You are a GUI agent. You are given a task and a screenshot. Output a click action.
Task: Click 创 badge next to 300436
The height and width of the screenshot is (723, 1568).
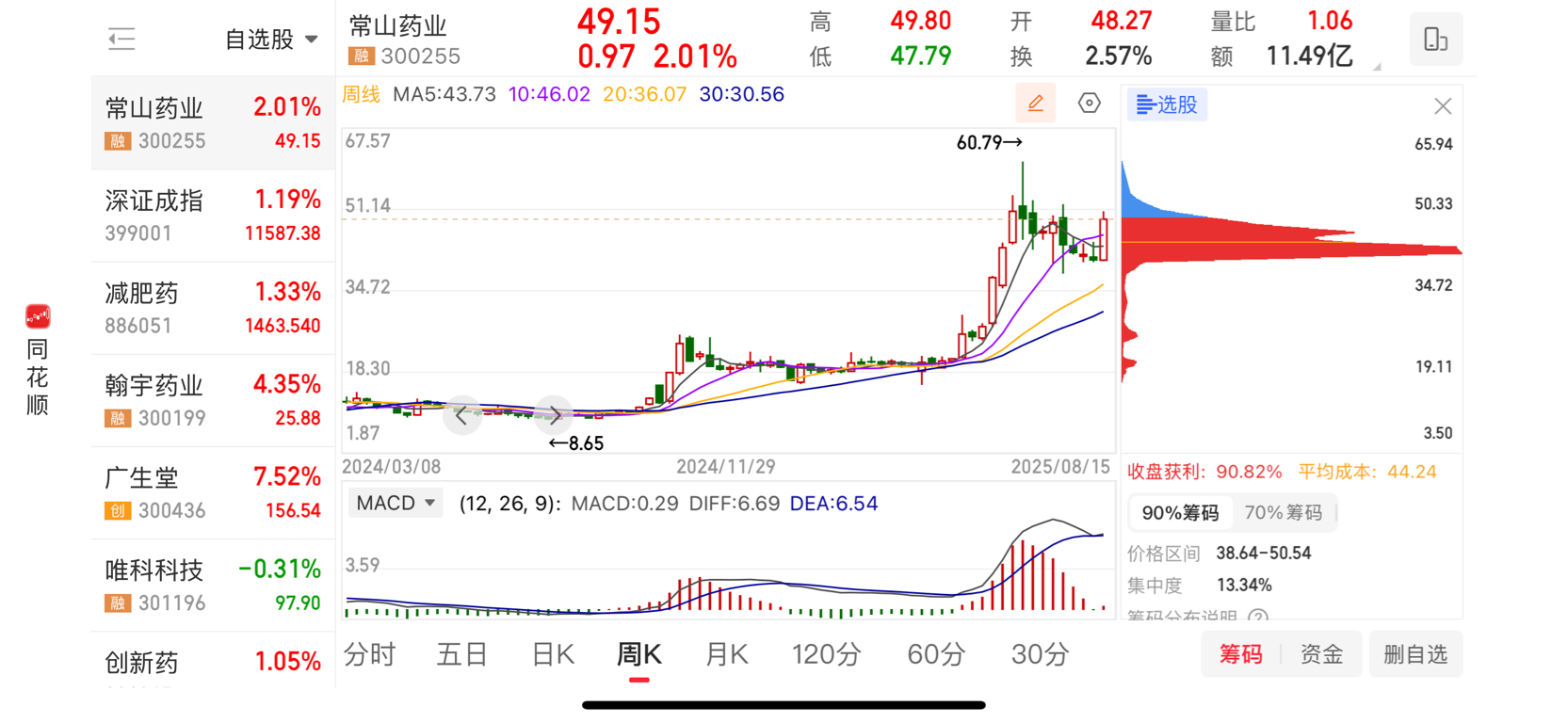118,510
